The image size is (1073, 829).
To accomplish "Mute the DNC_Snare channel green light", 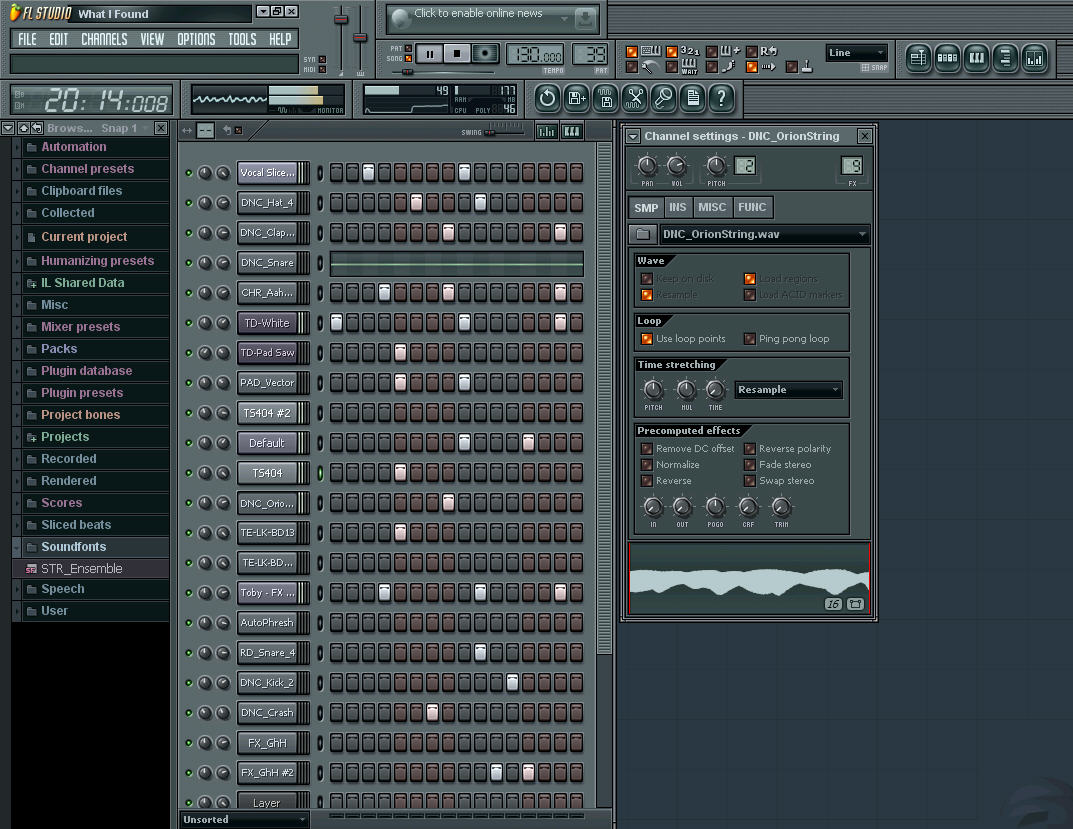I will [x=189, y=263].
